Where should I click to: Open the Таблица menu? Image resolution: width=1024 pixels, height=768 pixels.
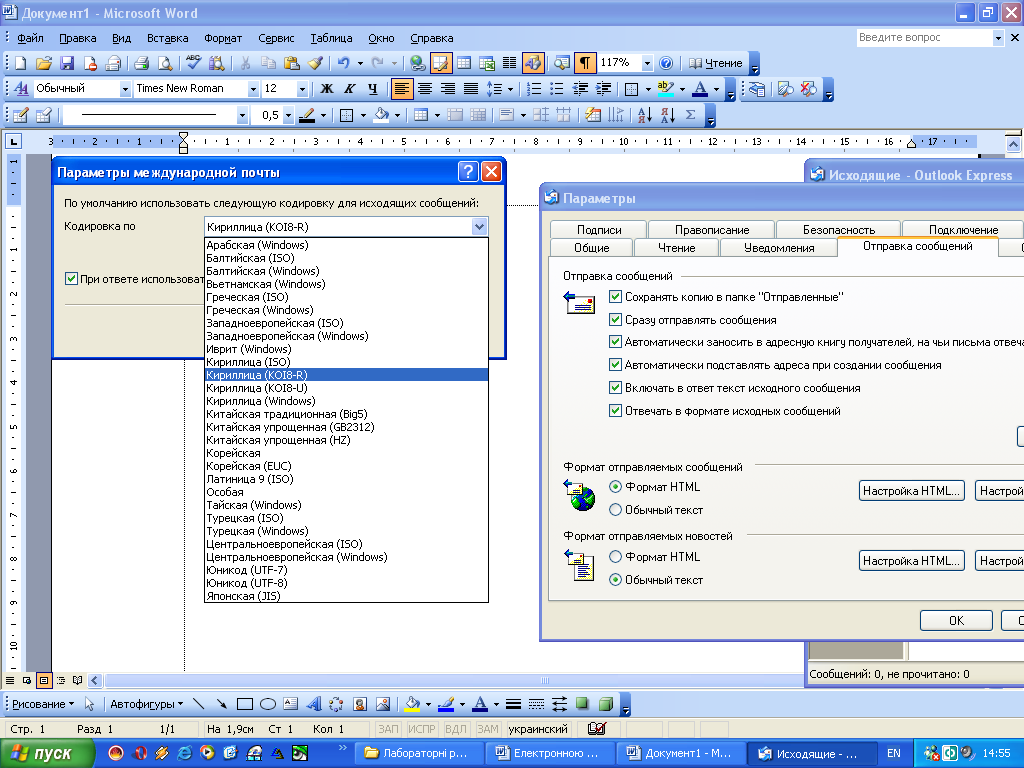tap(331, 38)
